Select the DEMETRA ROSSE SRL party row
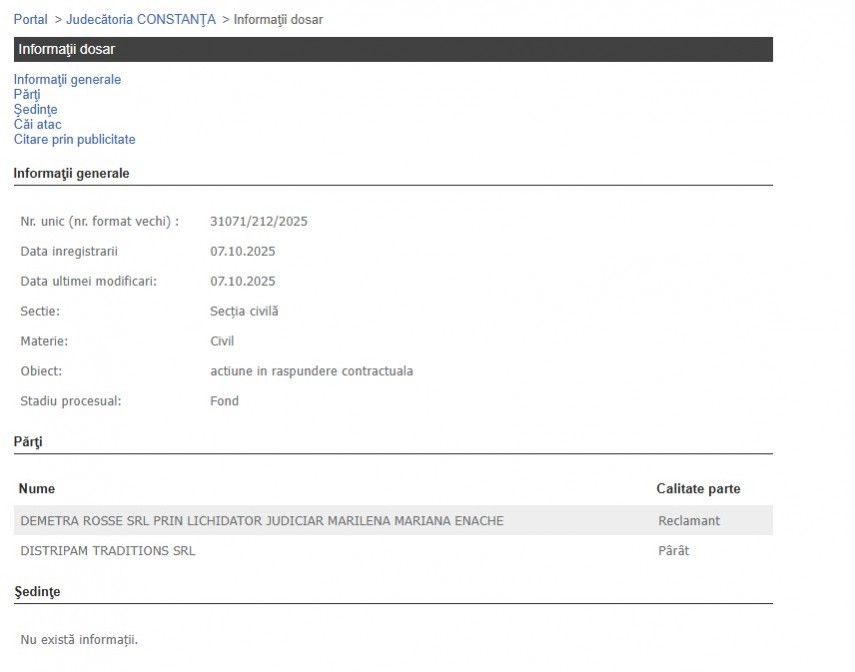Viewport: 855px width, 672px height. pos(262,521)
